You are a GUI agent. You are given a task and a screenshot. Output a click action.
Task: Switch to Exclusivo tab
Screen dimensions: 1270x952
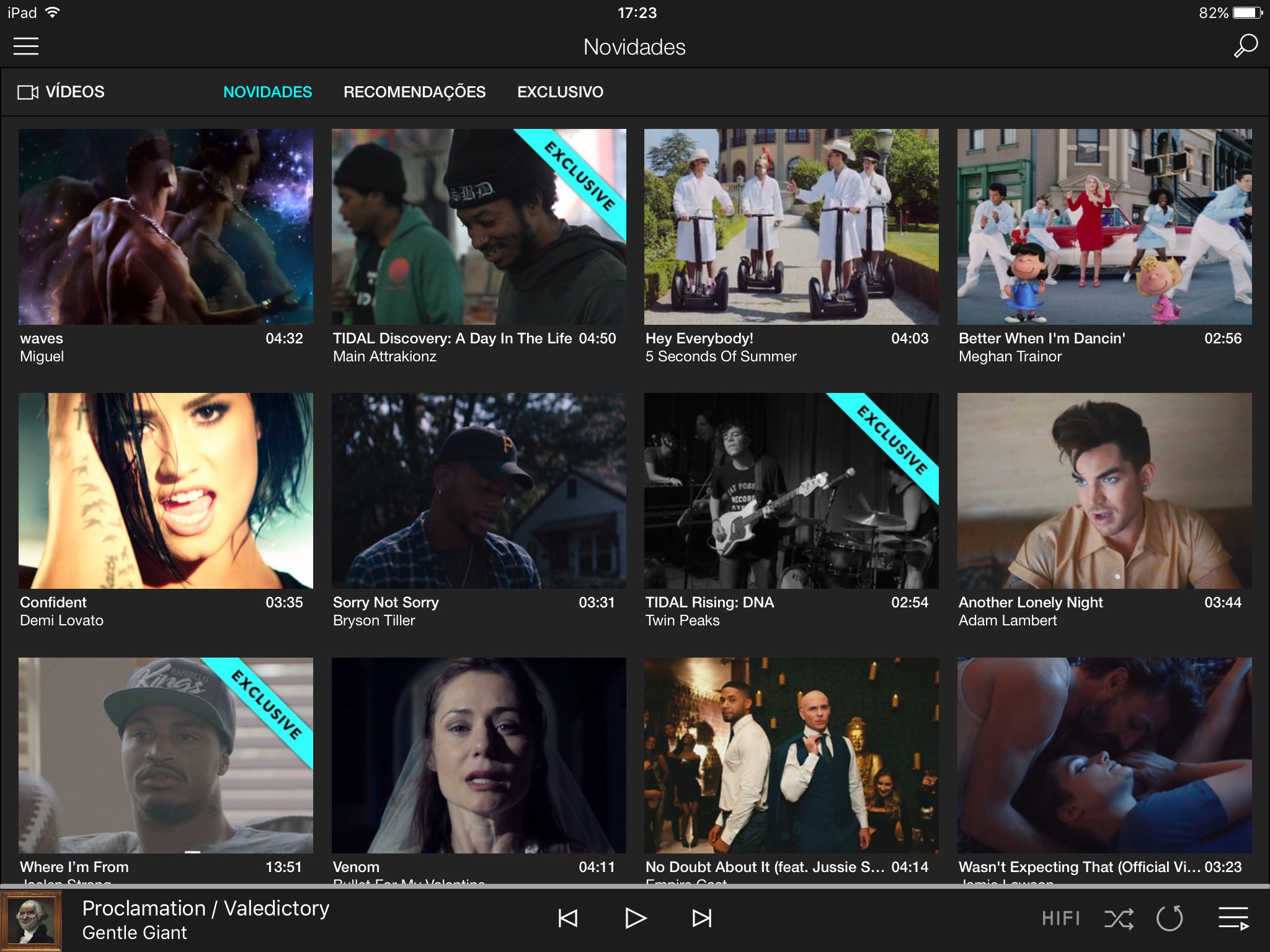click(x=561, y=92)
